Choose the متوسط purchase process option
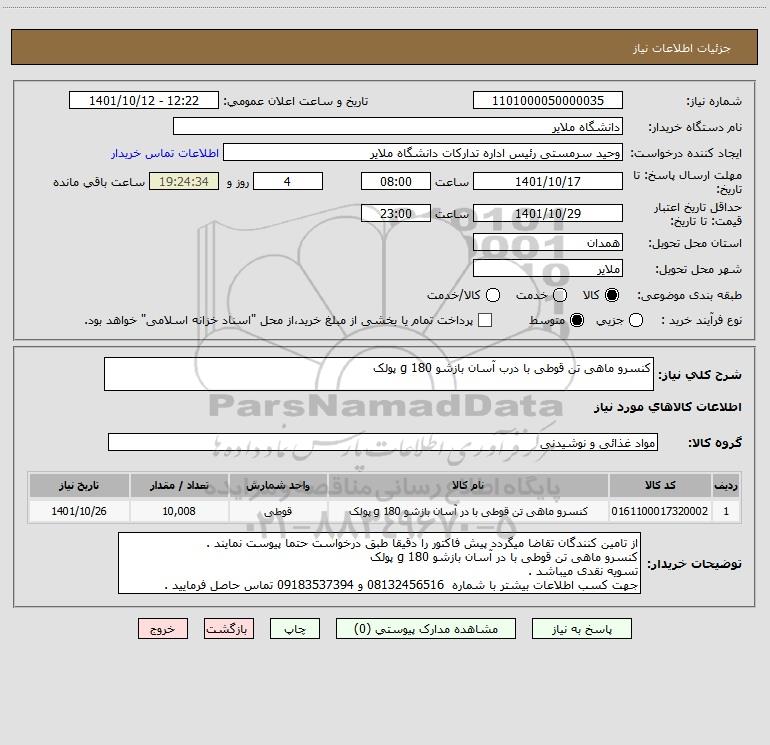 [577, 320]
